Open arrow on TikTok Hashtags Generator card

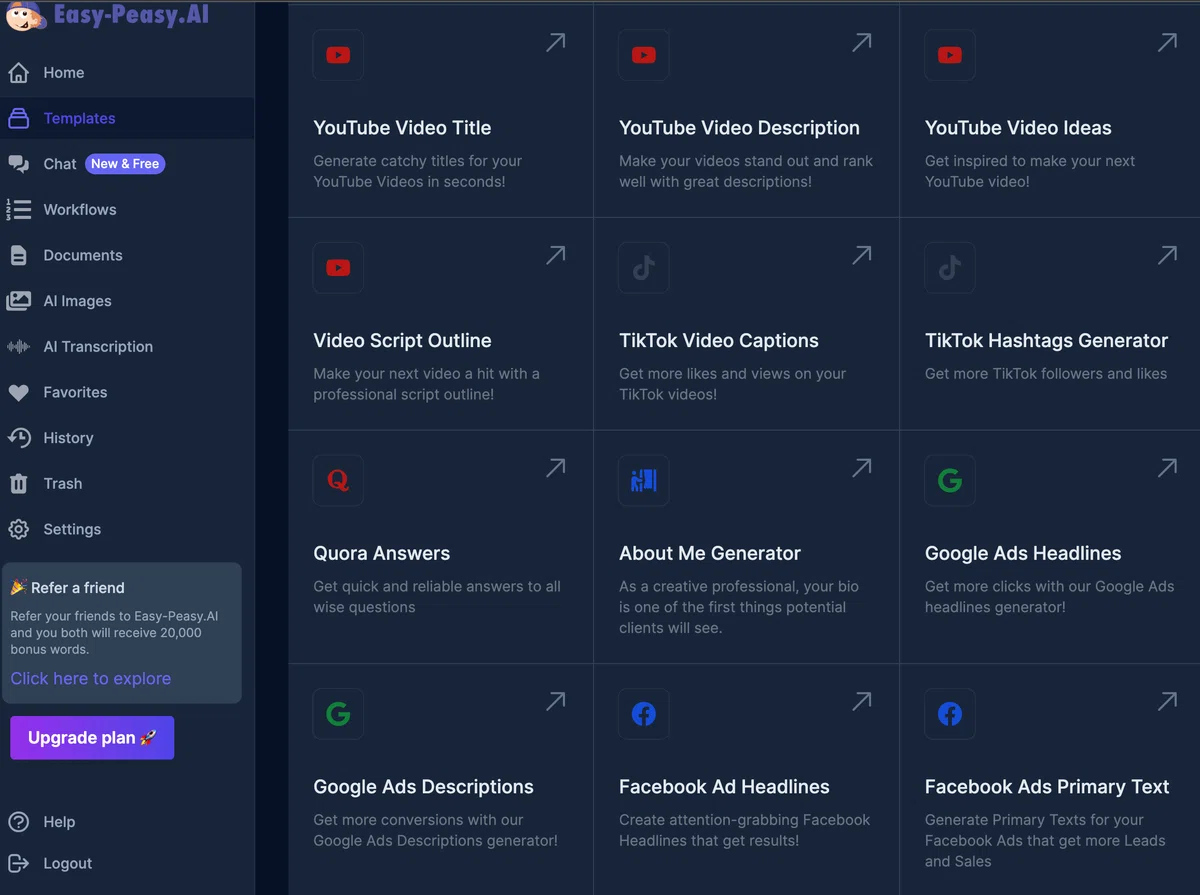pos(1167,255)
